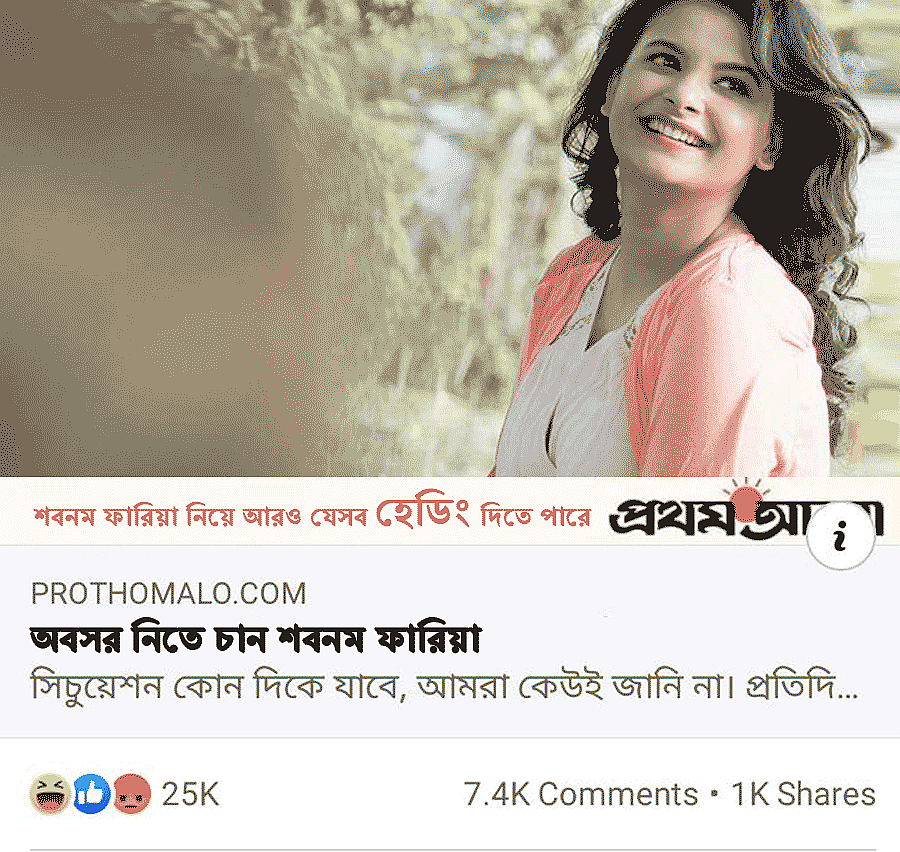Viewport: 900px width, 852px height.
Task: Click the red angry reaction emoji
Action: point(132,794)
